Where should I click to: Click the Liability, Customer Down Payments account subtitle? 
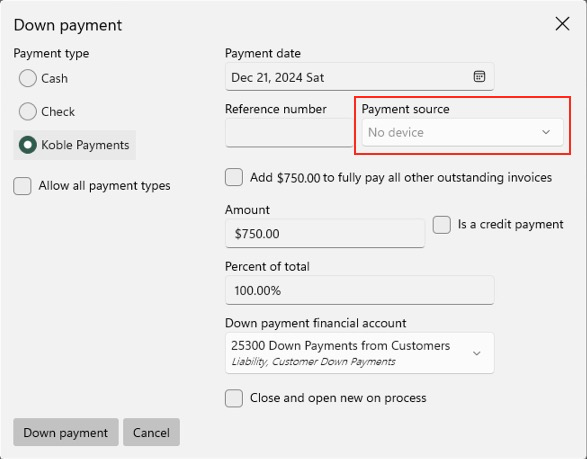(313, 362)
